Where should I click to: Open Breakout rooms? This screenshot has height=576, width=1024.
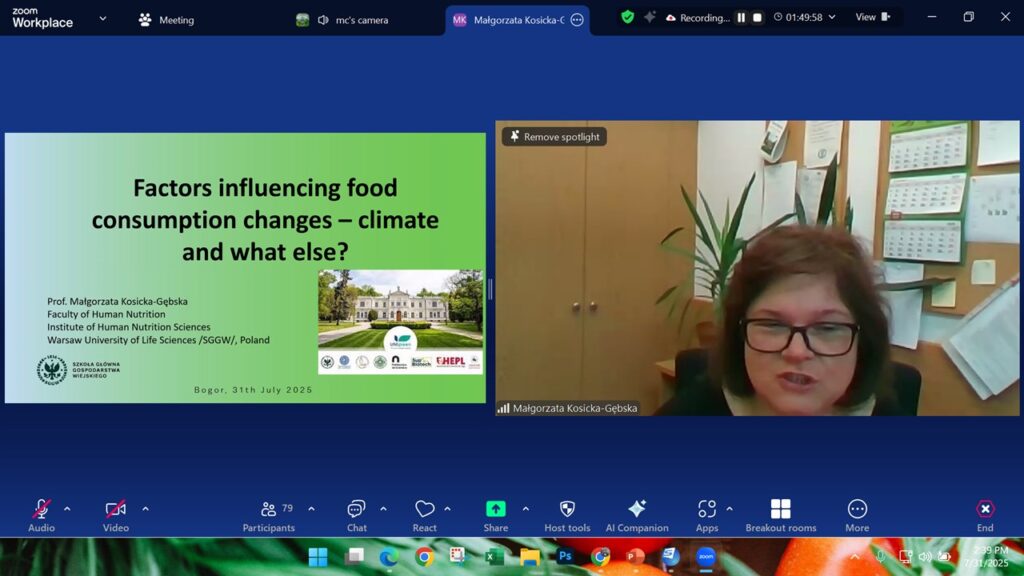click(x=780, y=510)
